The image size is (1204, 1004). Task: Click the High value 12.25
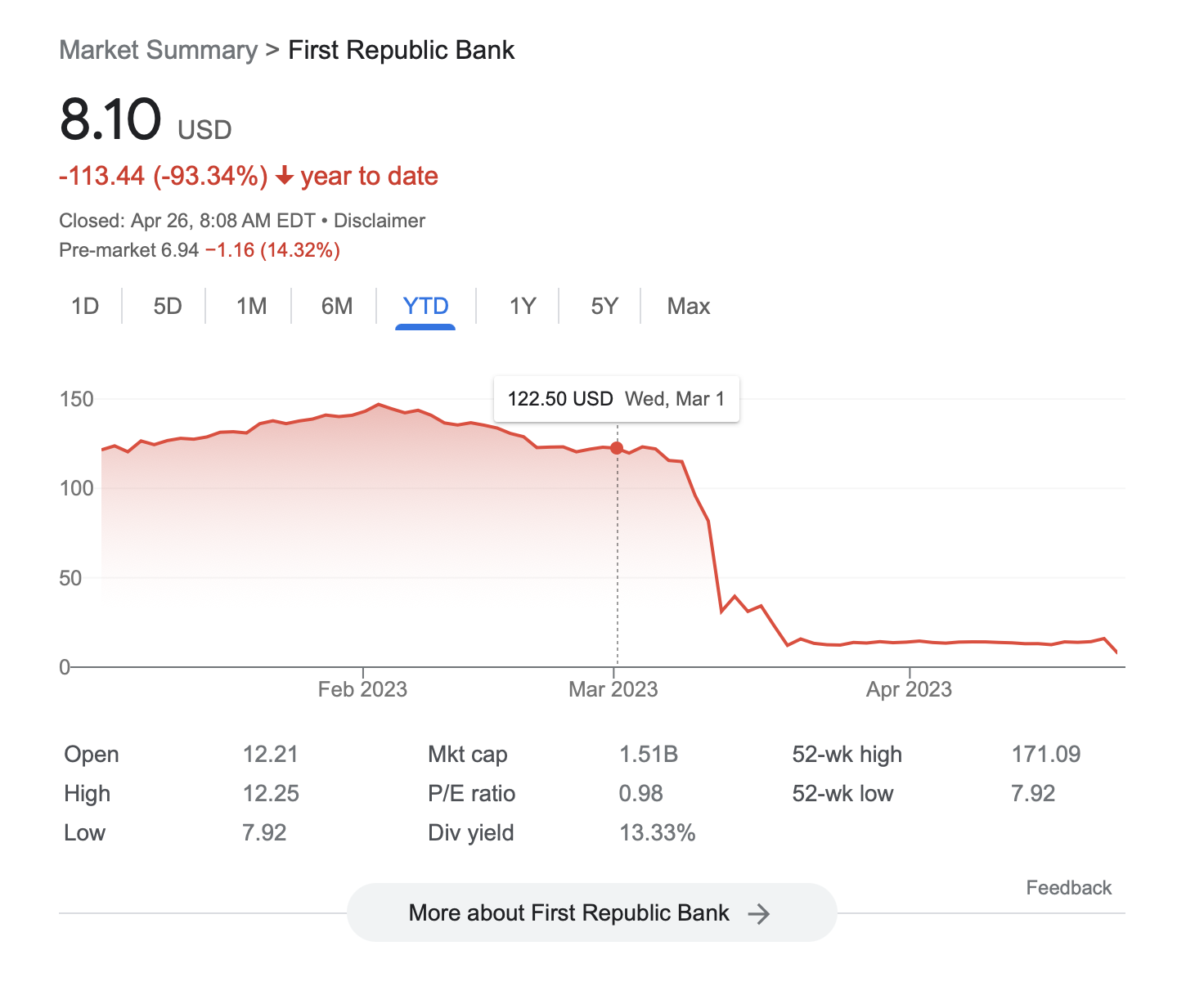click(270, 793)
